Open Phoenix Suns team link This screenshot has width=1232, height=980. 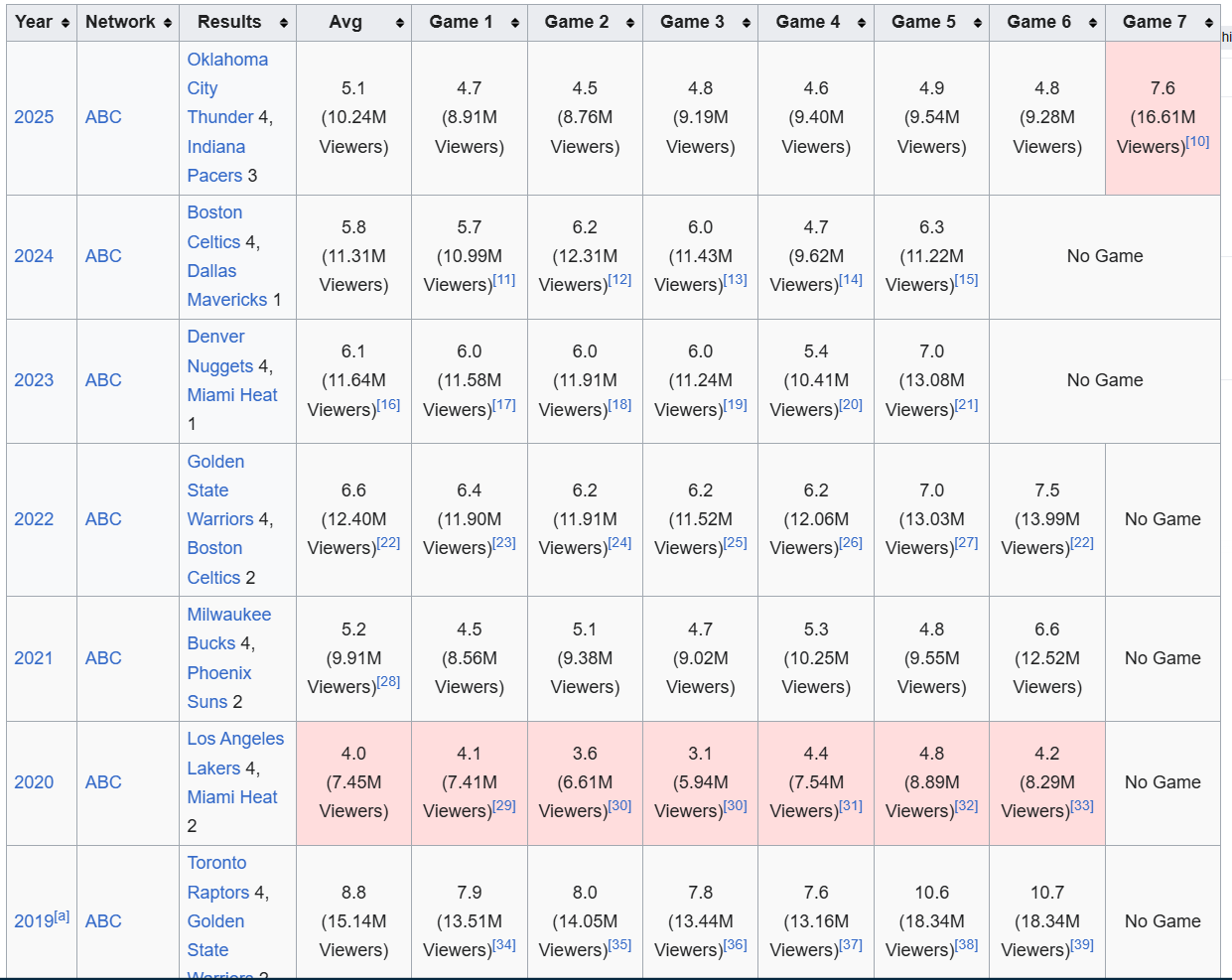pos(219,687)
